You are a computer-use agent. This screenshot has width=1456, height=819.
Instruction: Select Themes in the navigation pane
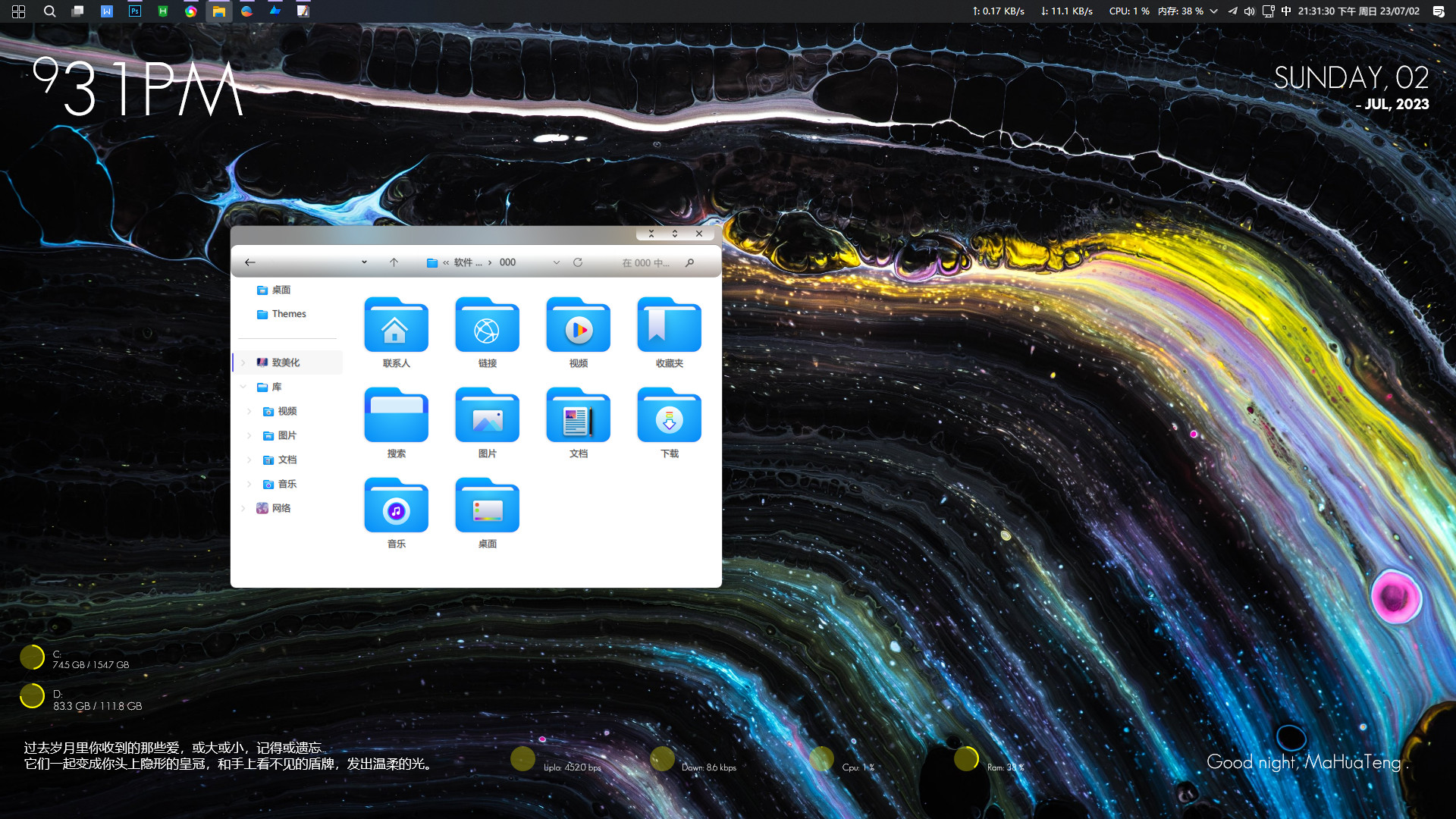(x=288, y=314)
